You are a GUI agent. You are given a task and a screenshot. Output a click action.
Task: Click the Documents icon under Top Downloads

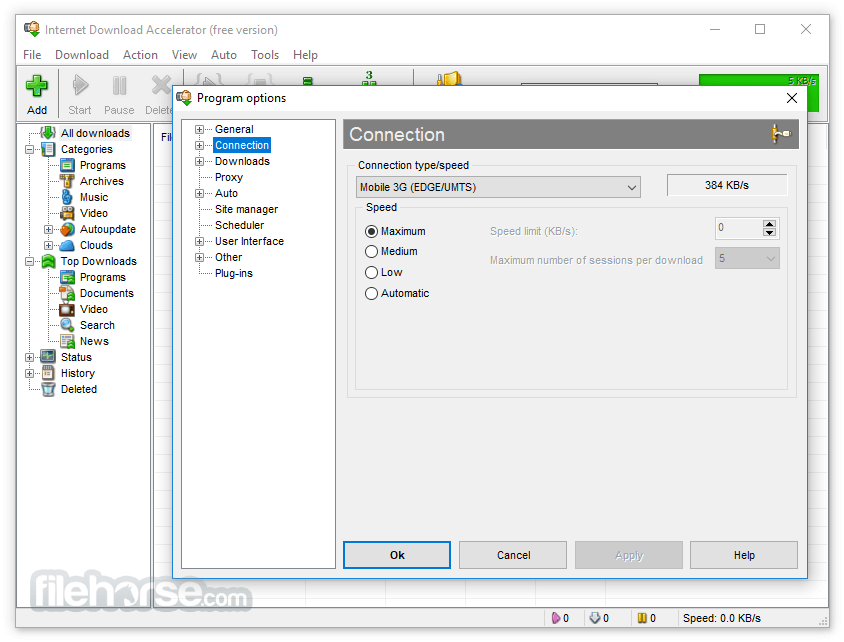67,293
